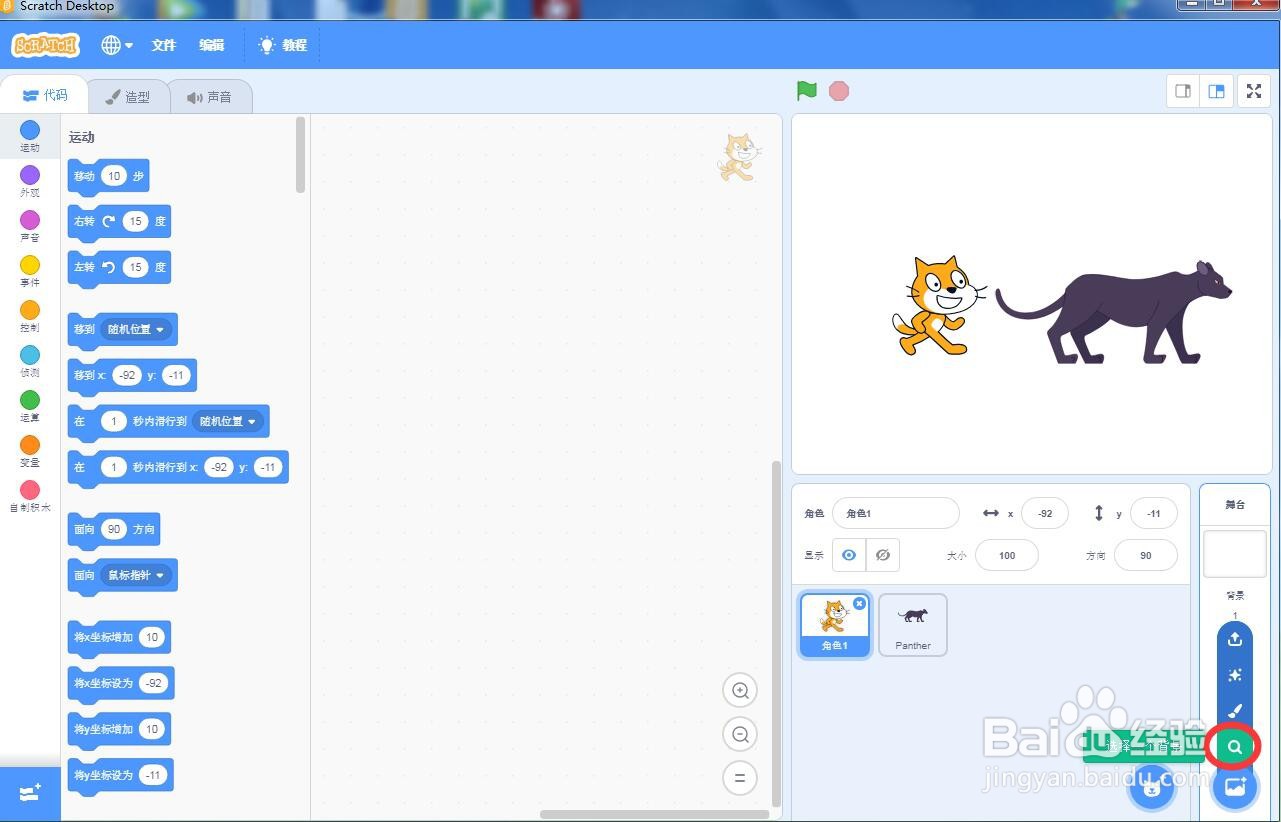Start project with green flag
Screen dimensions: 1281x822
[807, 91]
